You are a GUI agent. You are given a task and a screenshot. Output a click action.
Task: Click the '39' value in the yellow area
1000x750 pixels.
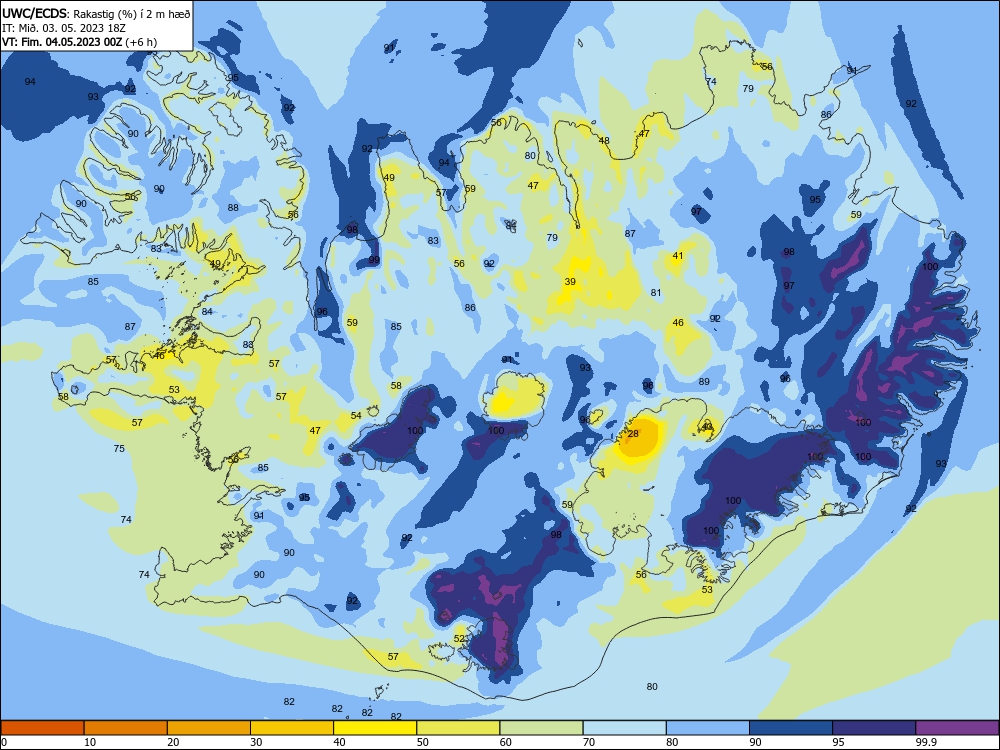(570, 281)
